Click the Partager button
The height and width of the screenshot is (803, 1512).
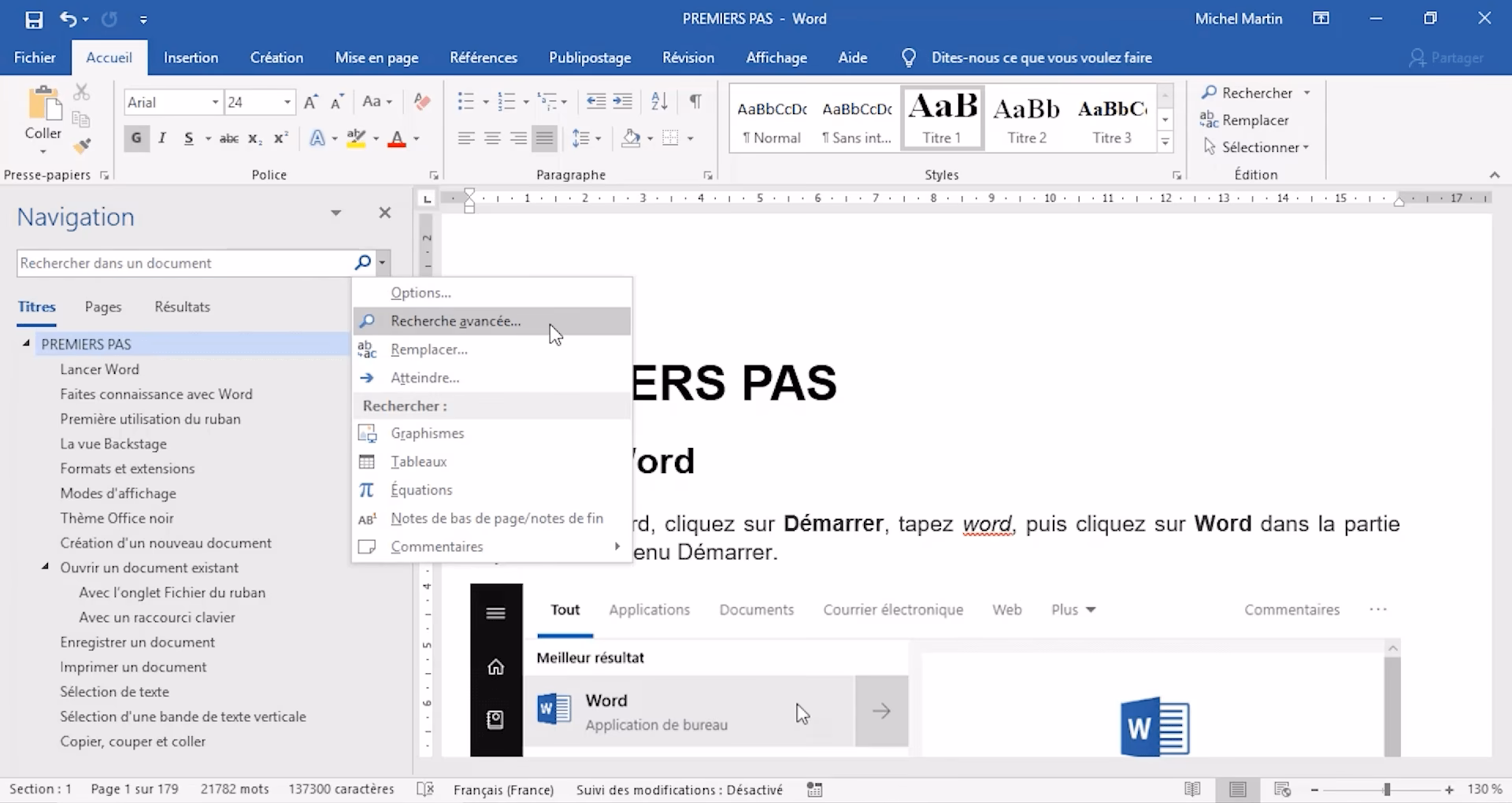click(1447, 57)
